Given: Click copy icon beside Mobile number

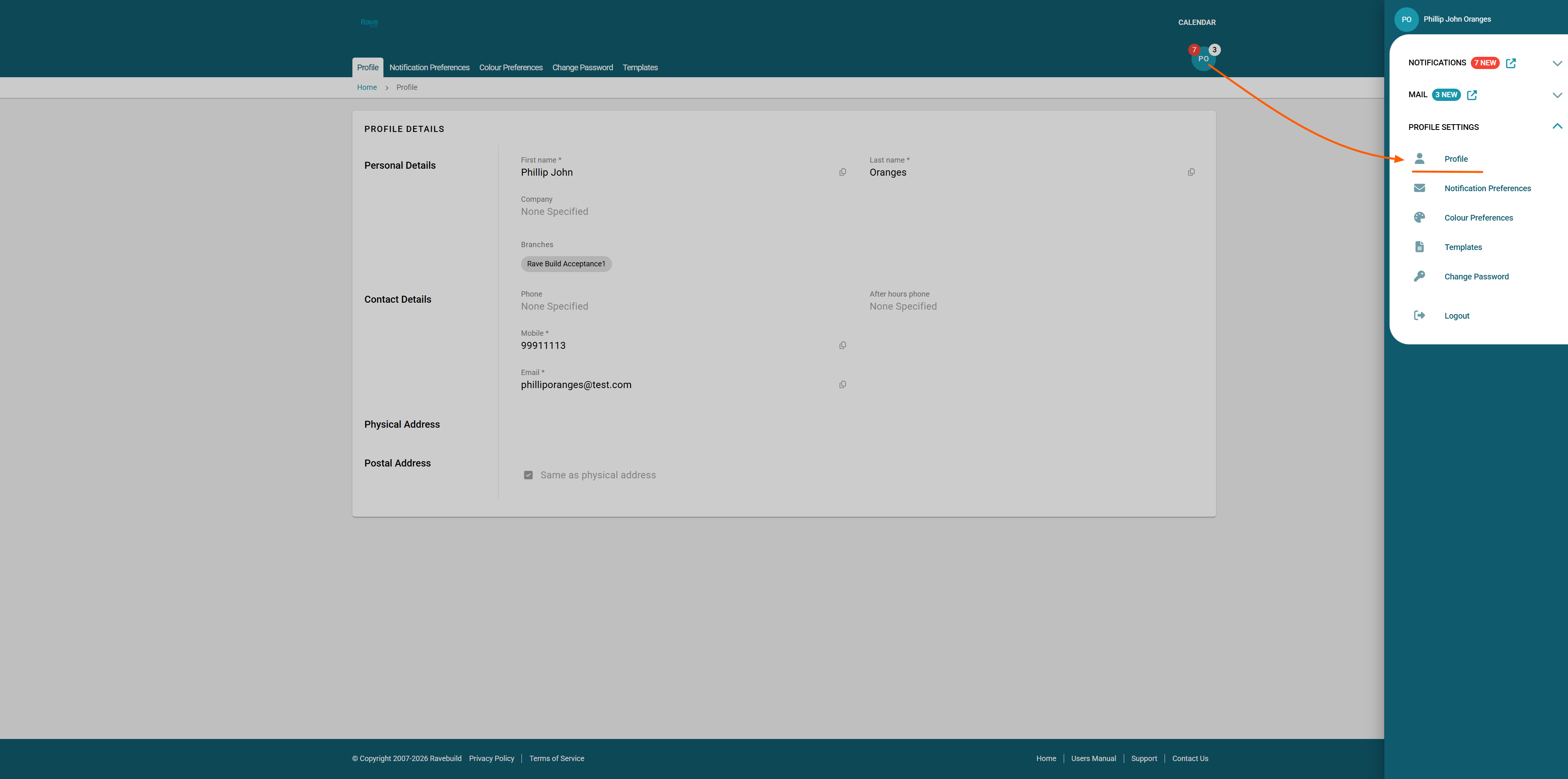Looking at the screenshot, I should point(842,345).
